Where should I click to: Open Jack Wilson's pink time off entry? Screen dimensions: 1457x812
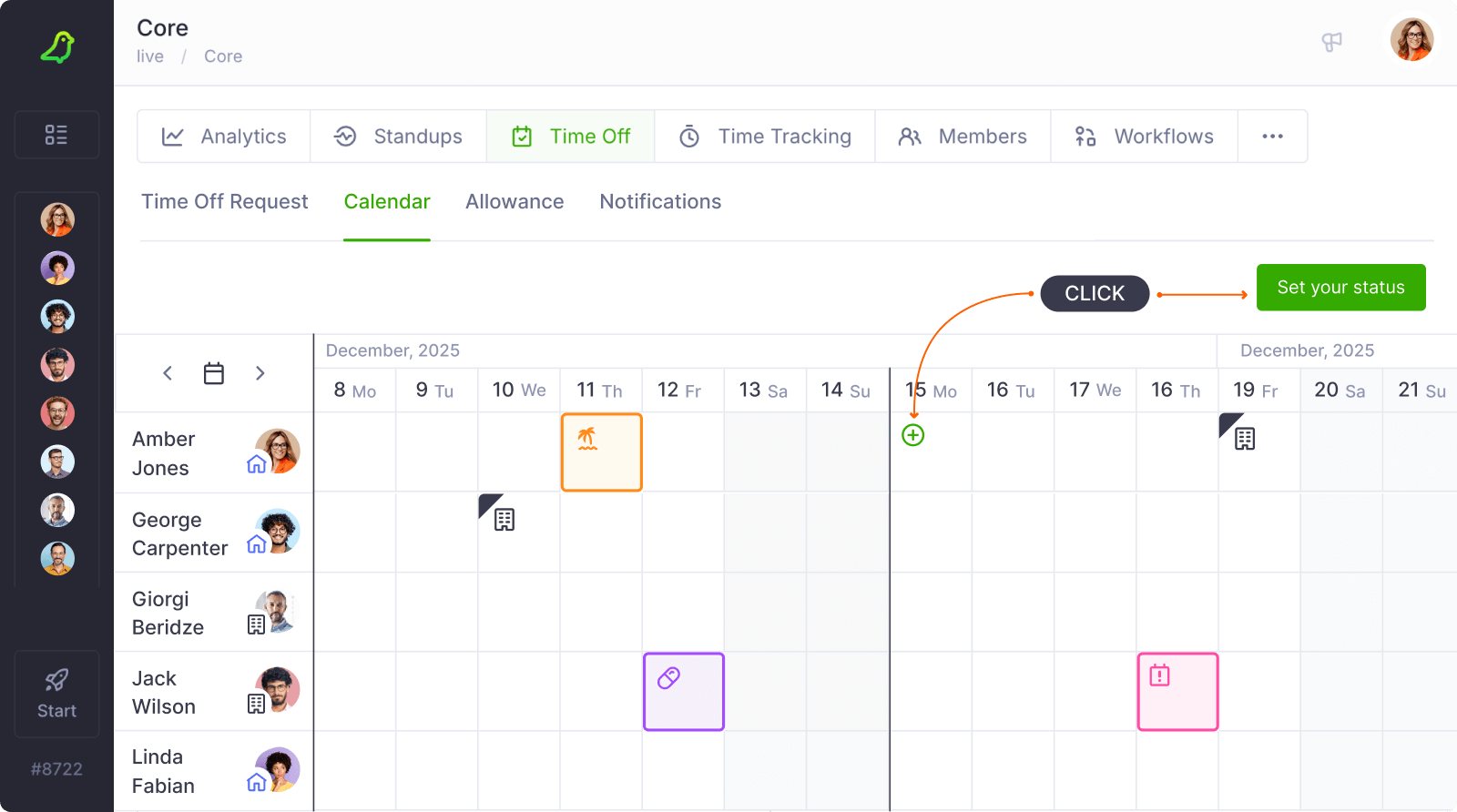1177,692
